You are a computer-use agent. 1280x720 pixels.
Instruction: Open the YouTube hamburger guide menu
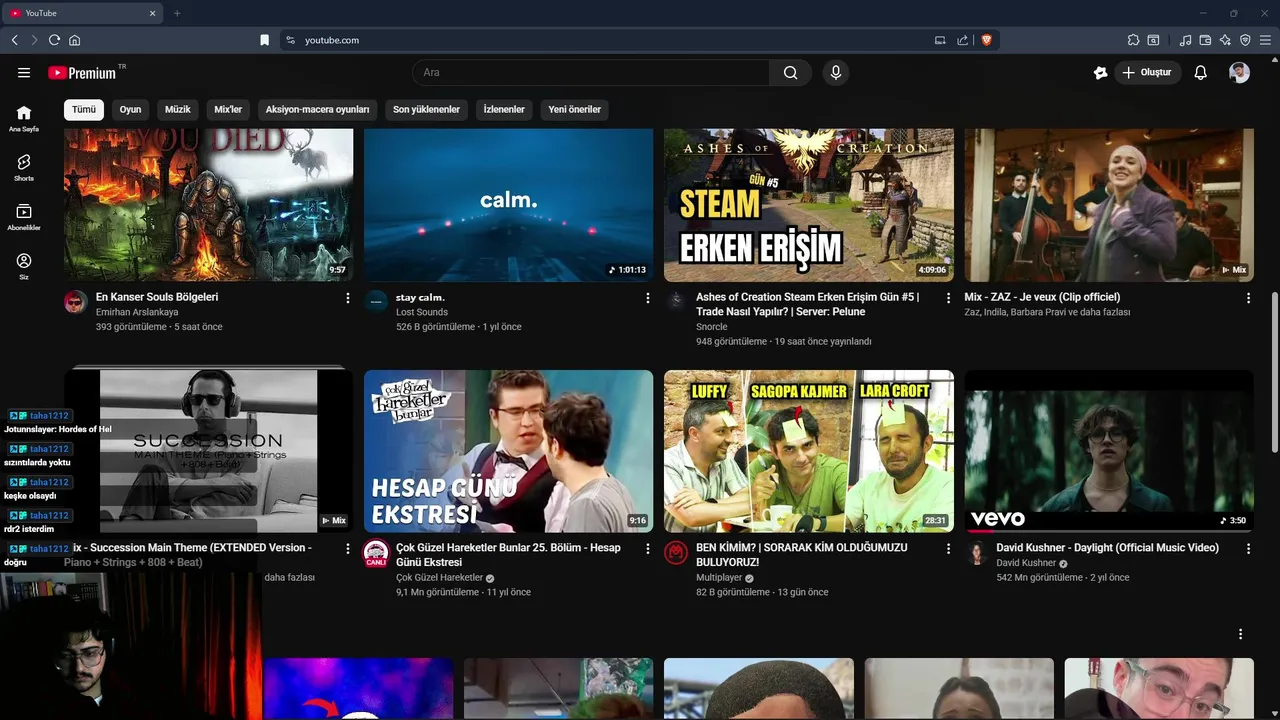point(24,72)
